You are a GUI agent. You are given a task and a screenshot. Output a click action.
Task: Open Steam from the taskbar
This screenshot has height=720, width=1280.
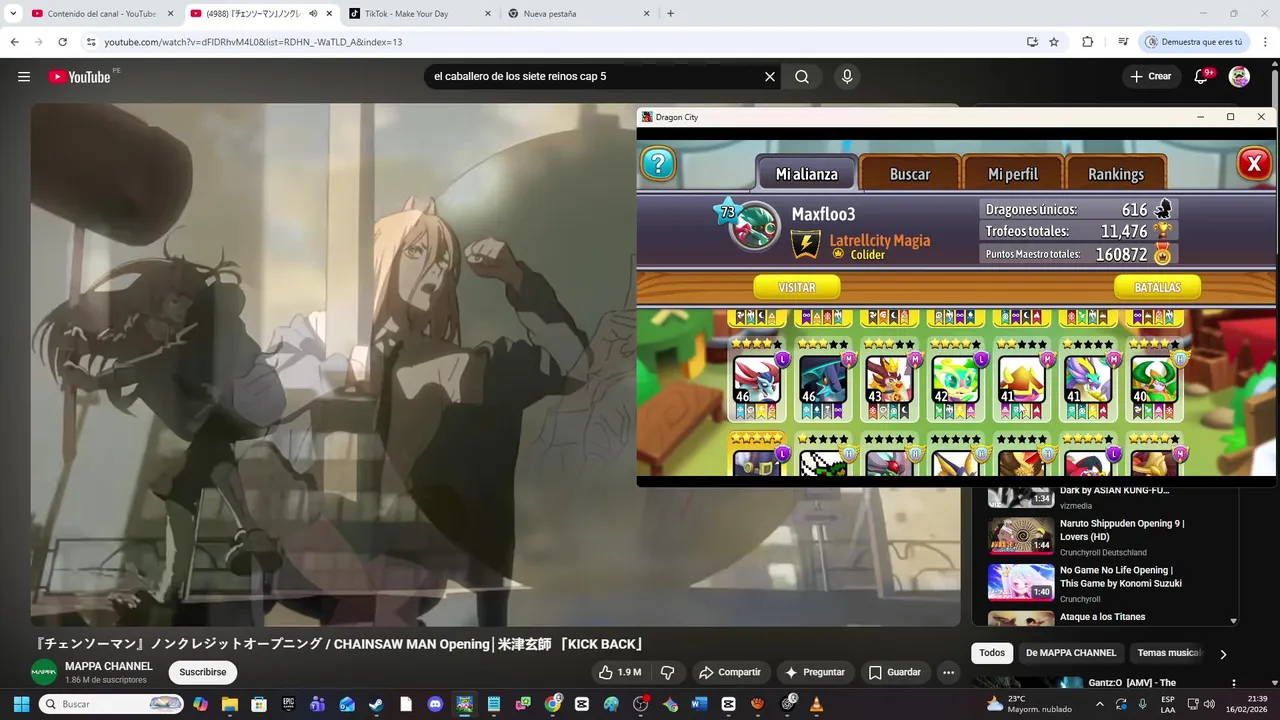[x=376, y=704]
